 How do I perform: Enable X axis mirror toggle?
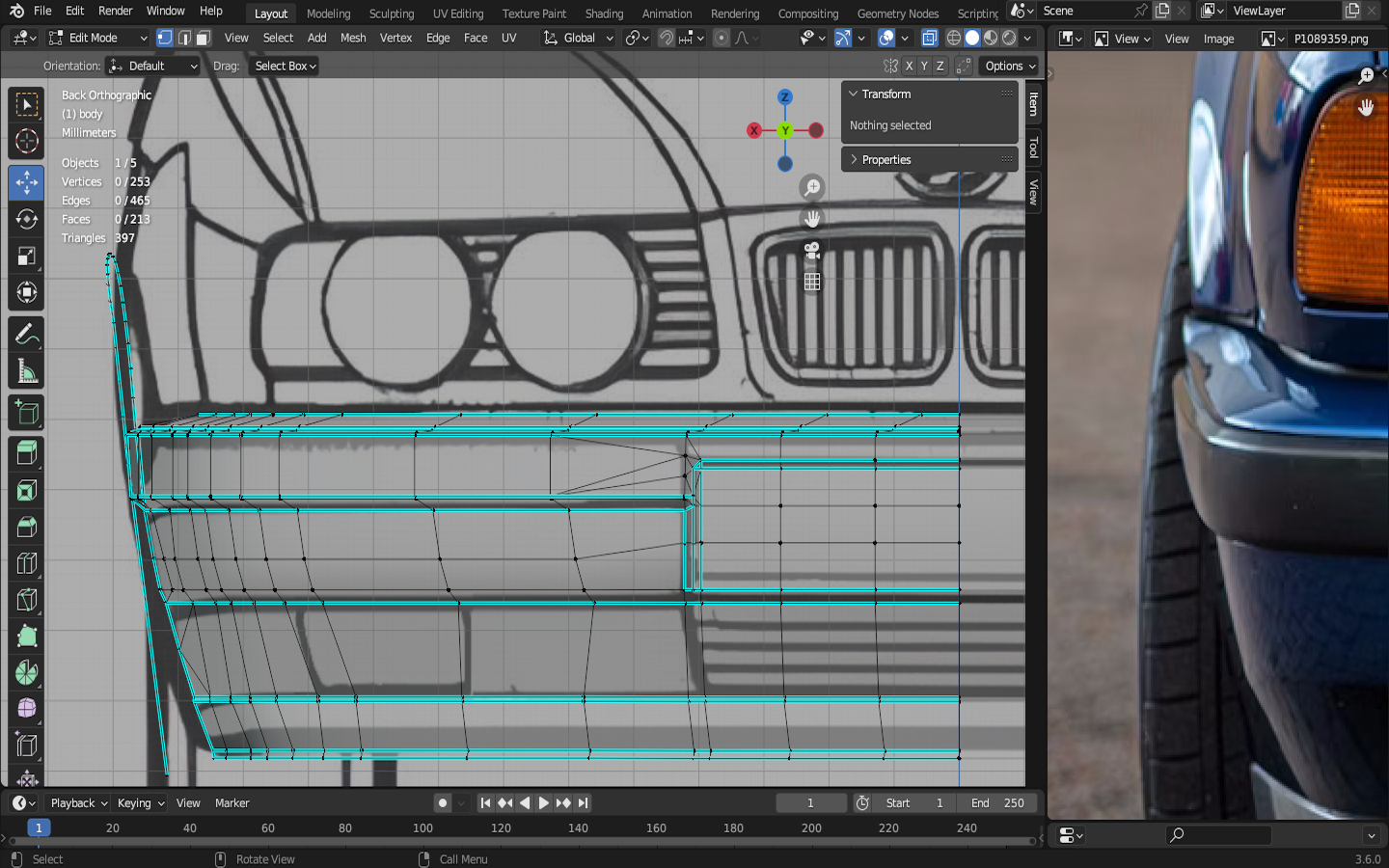pyautogui.click(x=909, y=66)
